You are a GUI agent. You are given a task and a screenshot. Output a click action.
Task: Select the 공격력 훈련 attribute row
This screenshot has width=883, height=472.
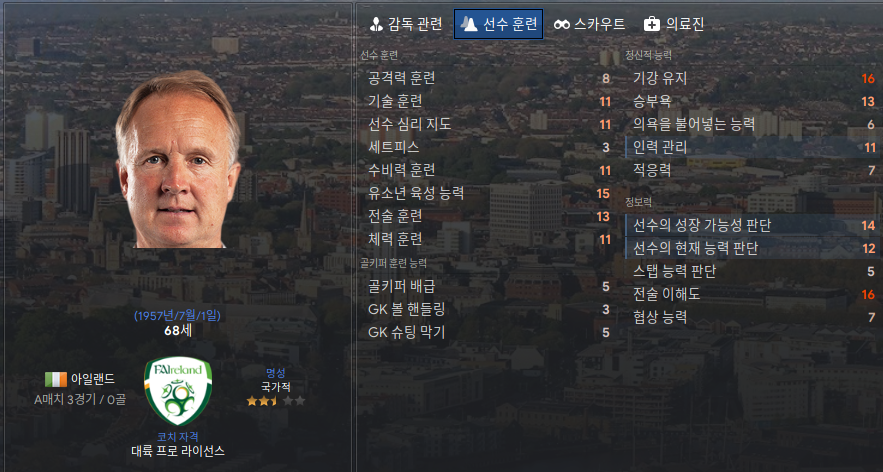click(488, 78)
